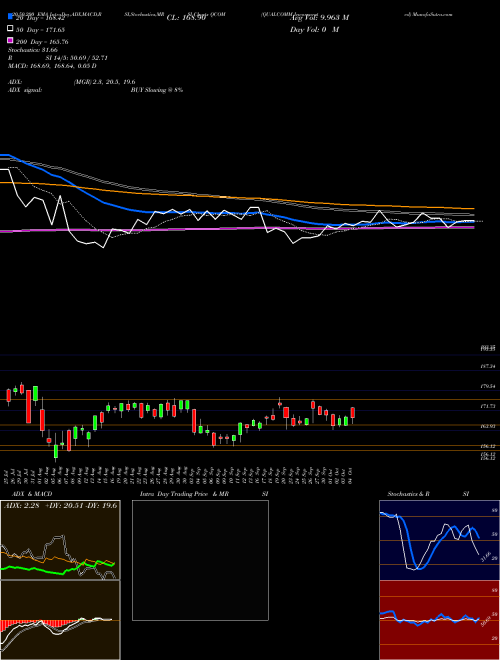Click the 'Stochastics & R SI' panel title
This screenshot has width=500, height=660.
coord(428,494)
